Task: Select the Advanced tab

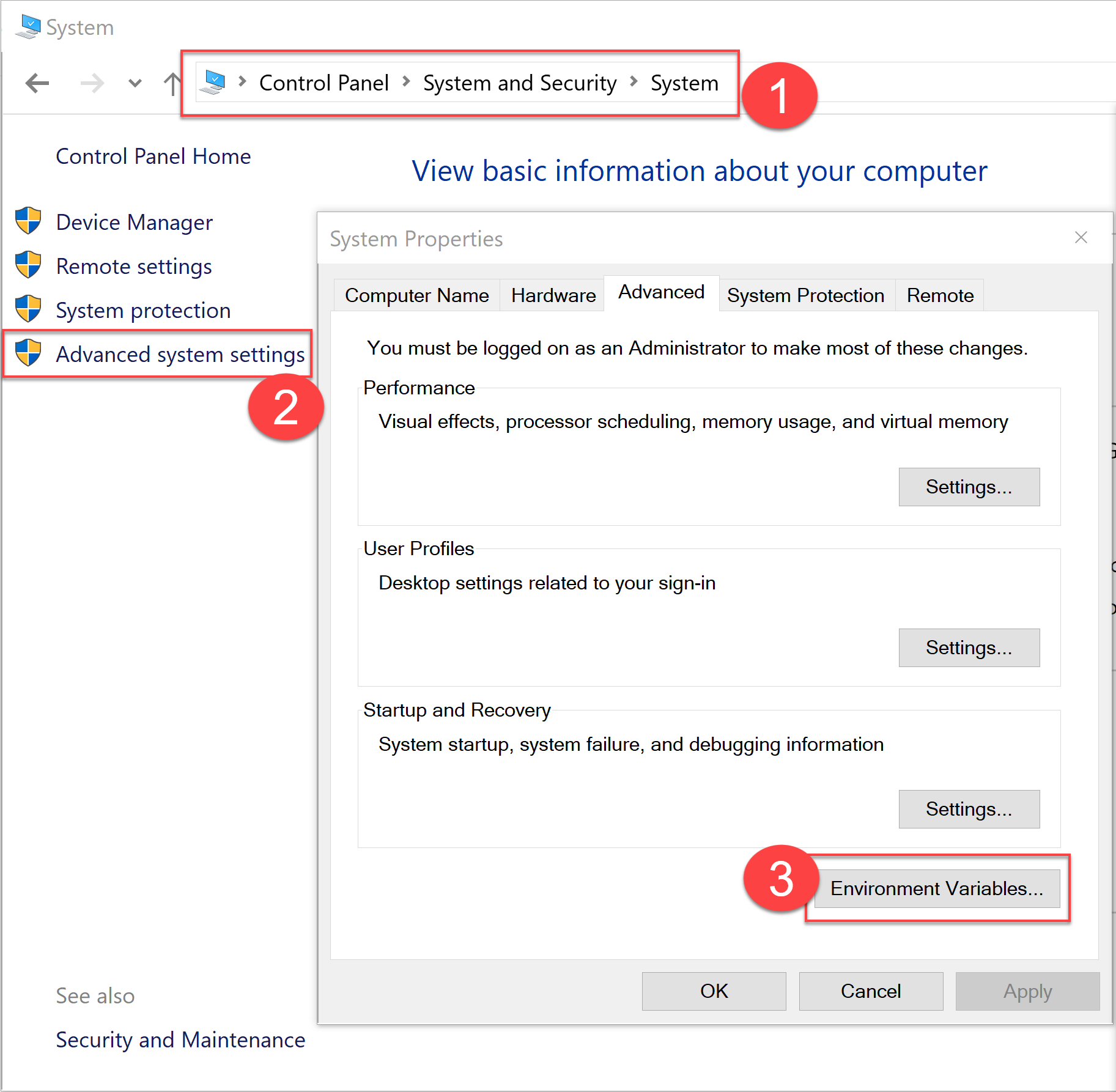Action: [x=661, y=292]
